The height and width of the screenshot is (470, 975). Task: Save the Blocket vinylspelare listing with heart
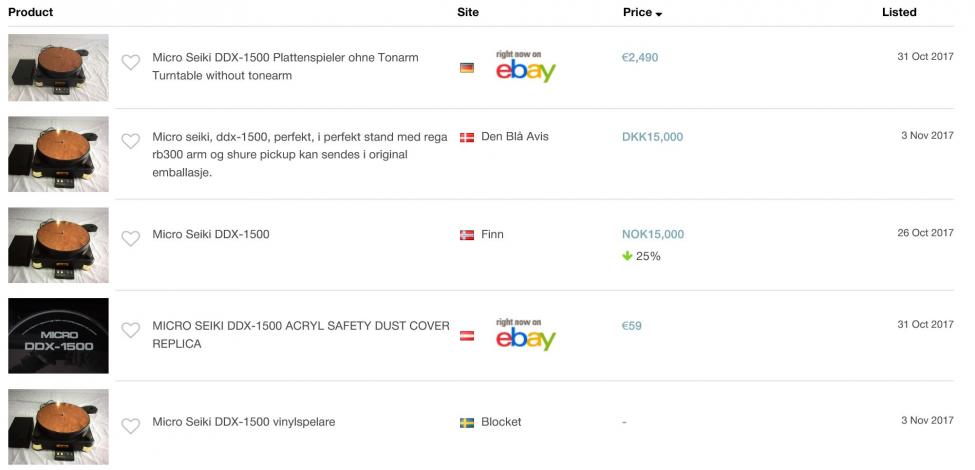131,426
